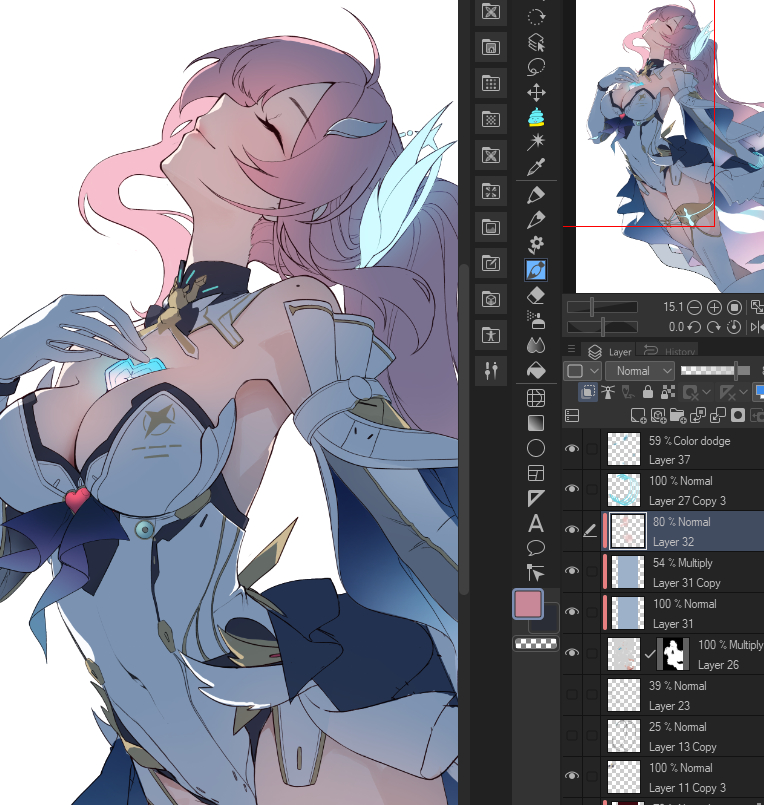Toggle visibility of Layer 26
This screenshot has height=805, width=764.
tap(572, 653)
